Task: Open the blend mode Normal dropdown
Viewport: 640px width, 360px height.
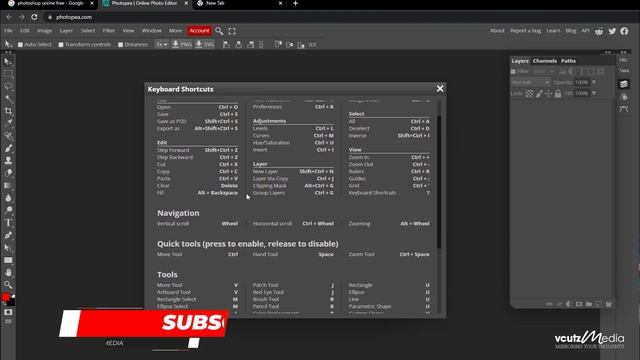Action: click(x=530, y=82)
